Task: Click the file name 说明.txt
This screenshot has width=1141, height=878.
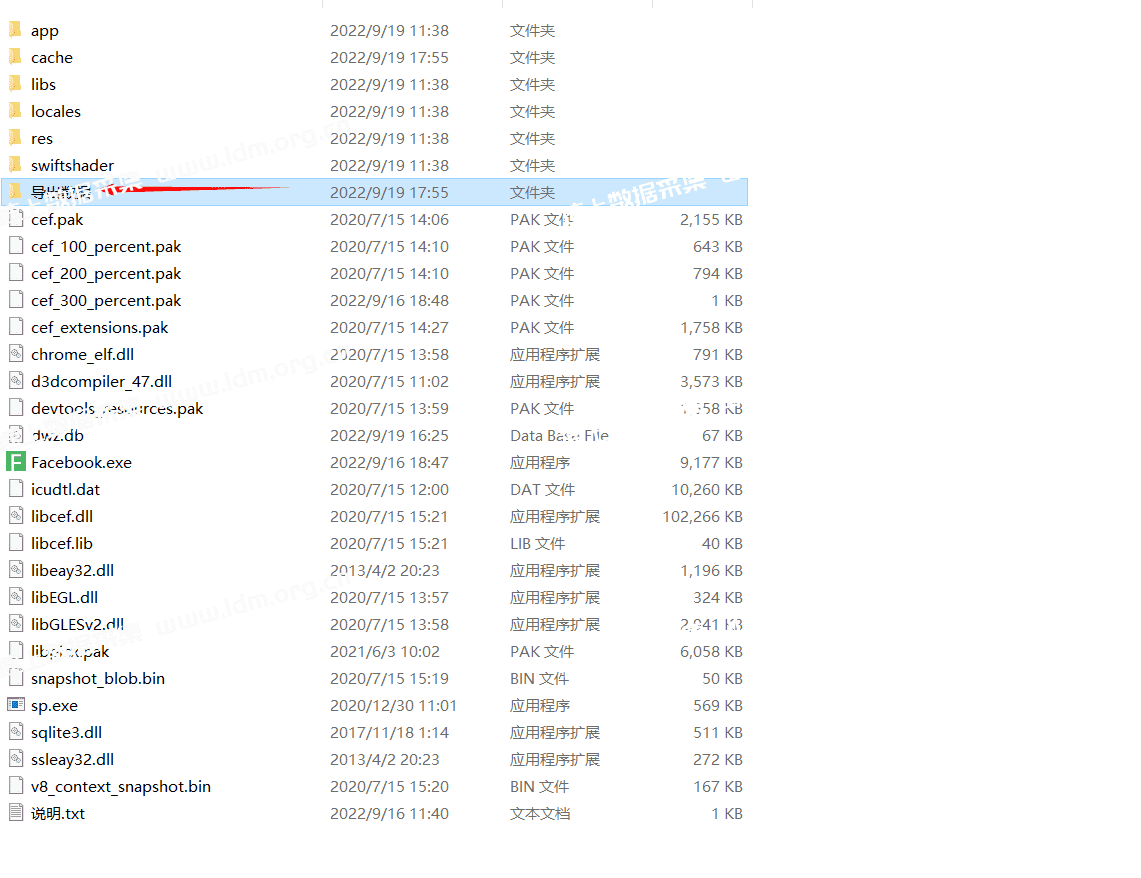Action: pyautogui.click(x=58, y=813)
